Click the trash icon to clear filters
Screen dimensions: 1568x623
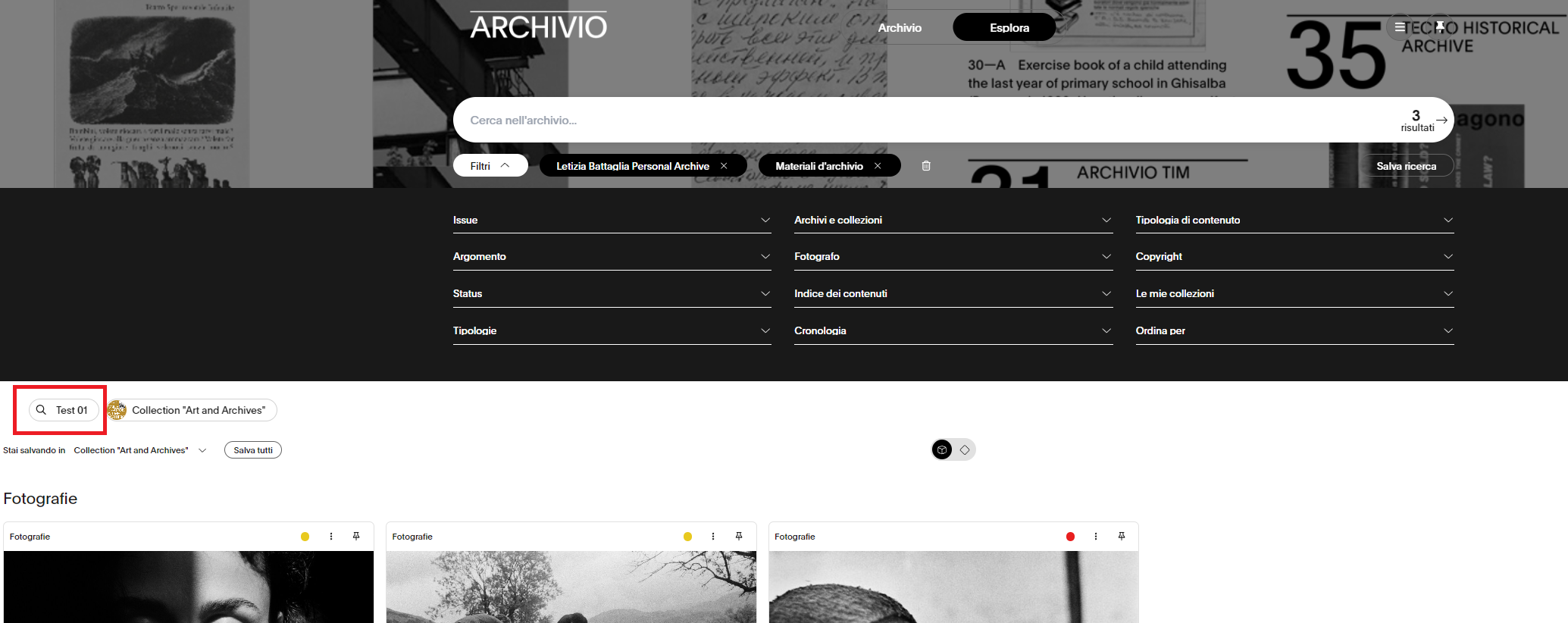pyautogui.click(x=926, y=166)
